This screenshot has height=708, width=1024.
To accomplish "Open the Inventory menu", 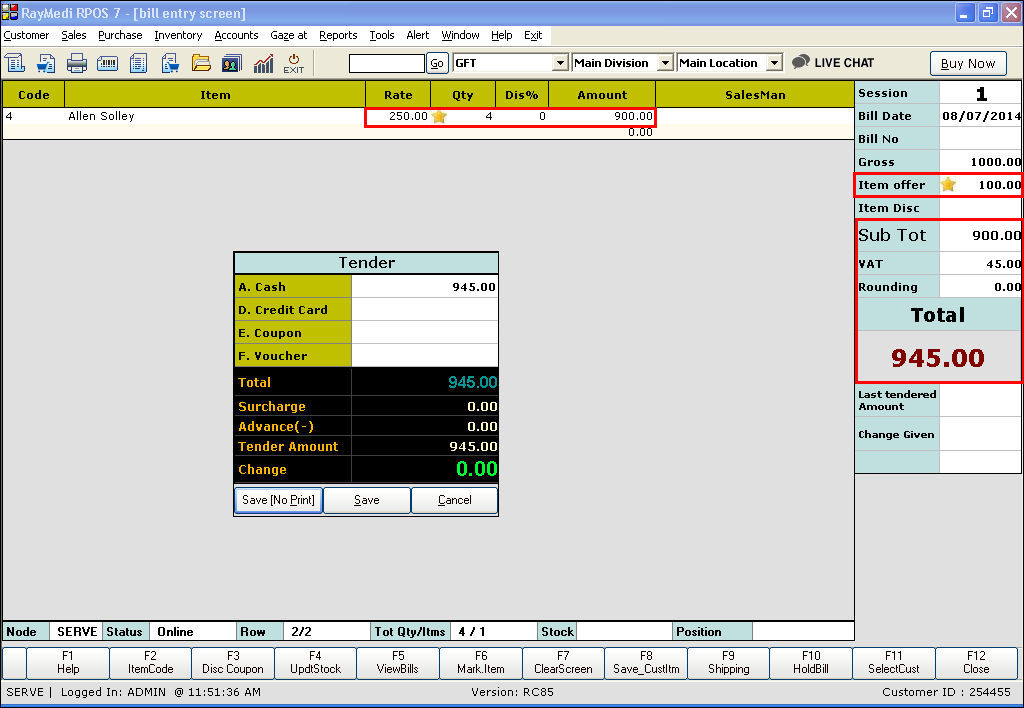I will [178, 35].
